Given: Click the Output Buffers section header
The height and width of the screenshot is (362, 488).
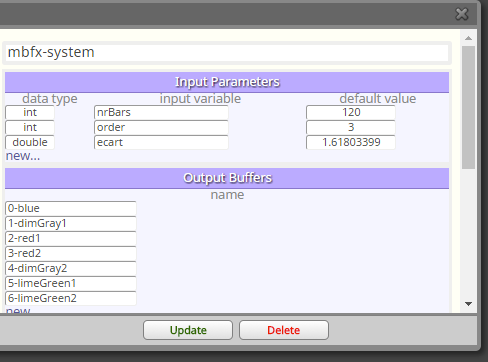Looking at the screenshot, I should coord(227,178).
